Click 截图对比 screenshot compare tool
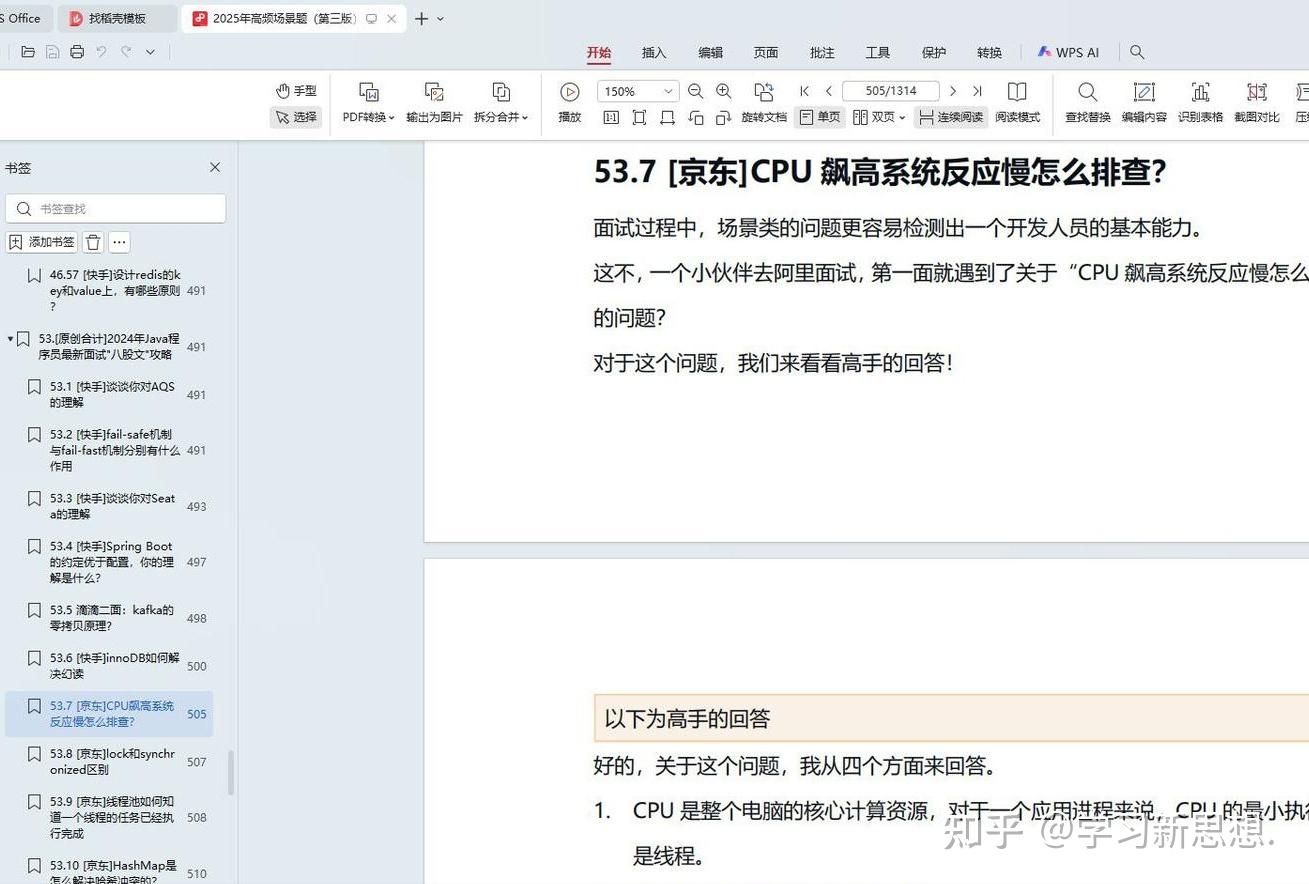1309x884 pixels. (1257, 103)
